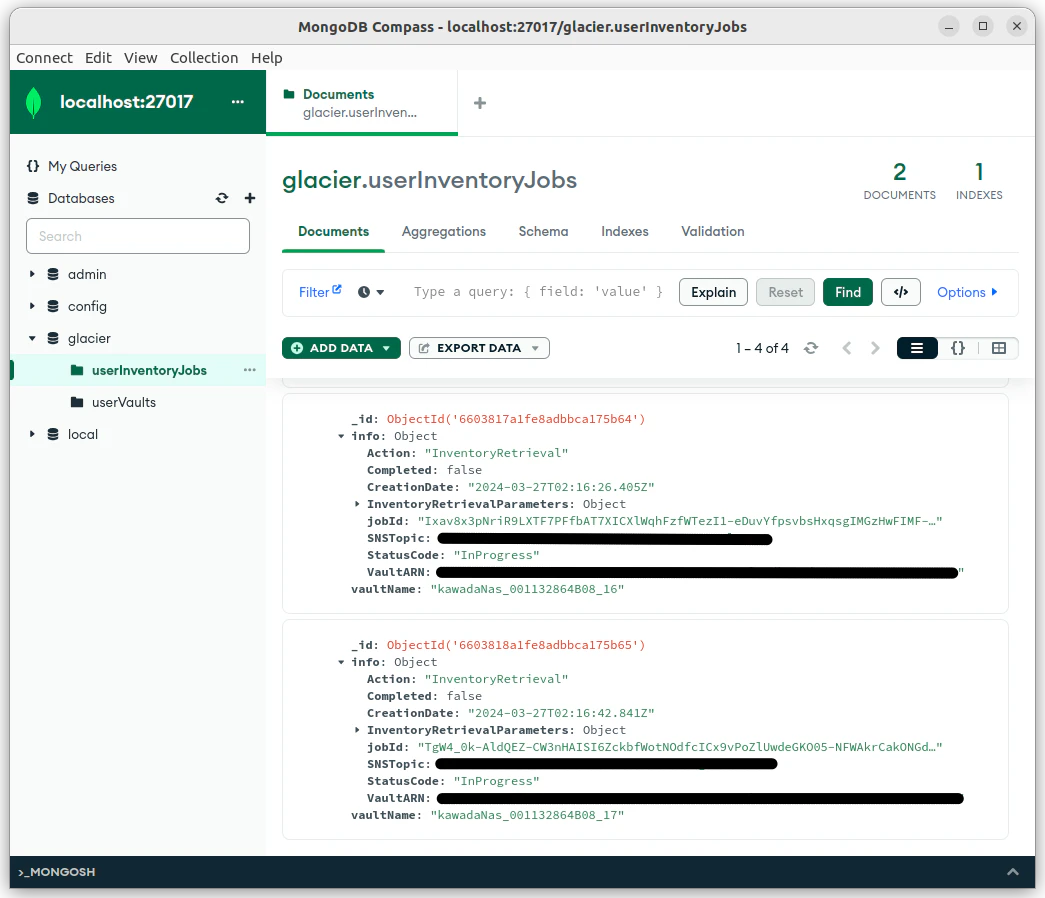Open recent queries history dropdown
The image size is (1045, 898).
[x=371, y=292]
